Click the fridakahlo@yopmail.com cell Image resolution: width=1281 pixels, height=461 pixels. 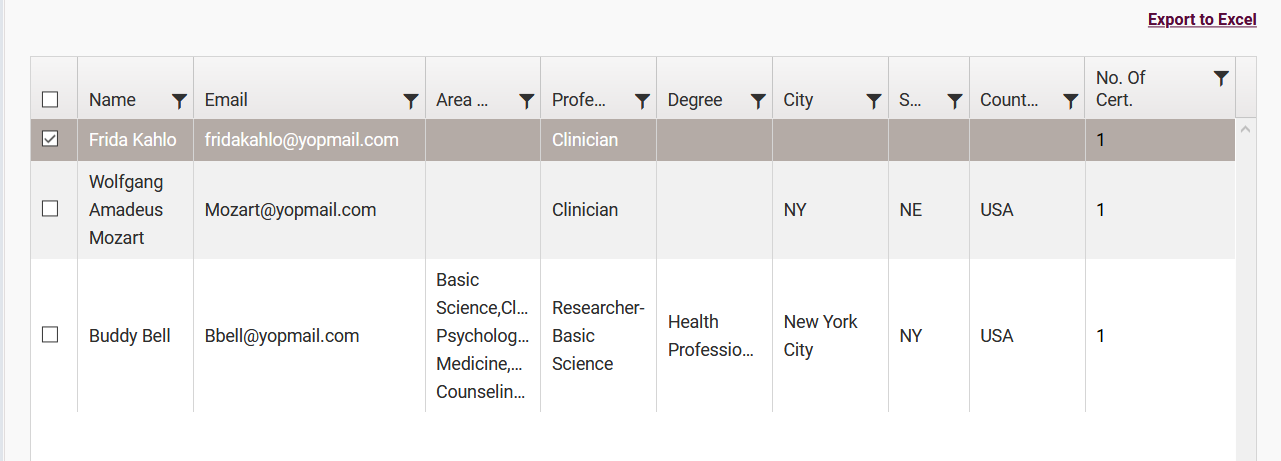point(302,140)
